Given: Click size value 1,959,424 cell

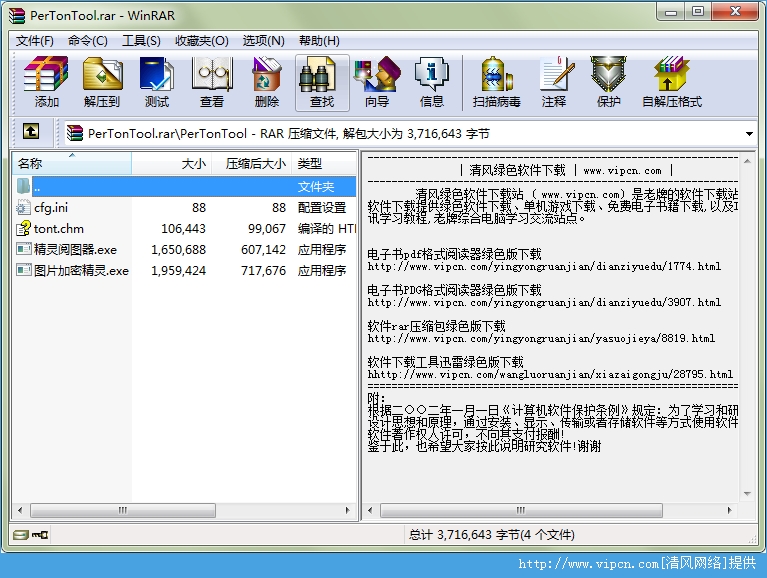Looking at the screenshot, I should tap(179, 270).
